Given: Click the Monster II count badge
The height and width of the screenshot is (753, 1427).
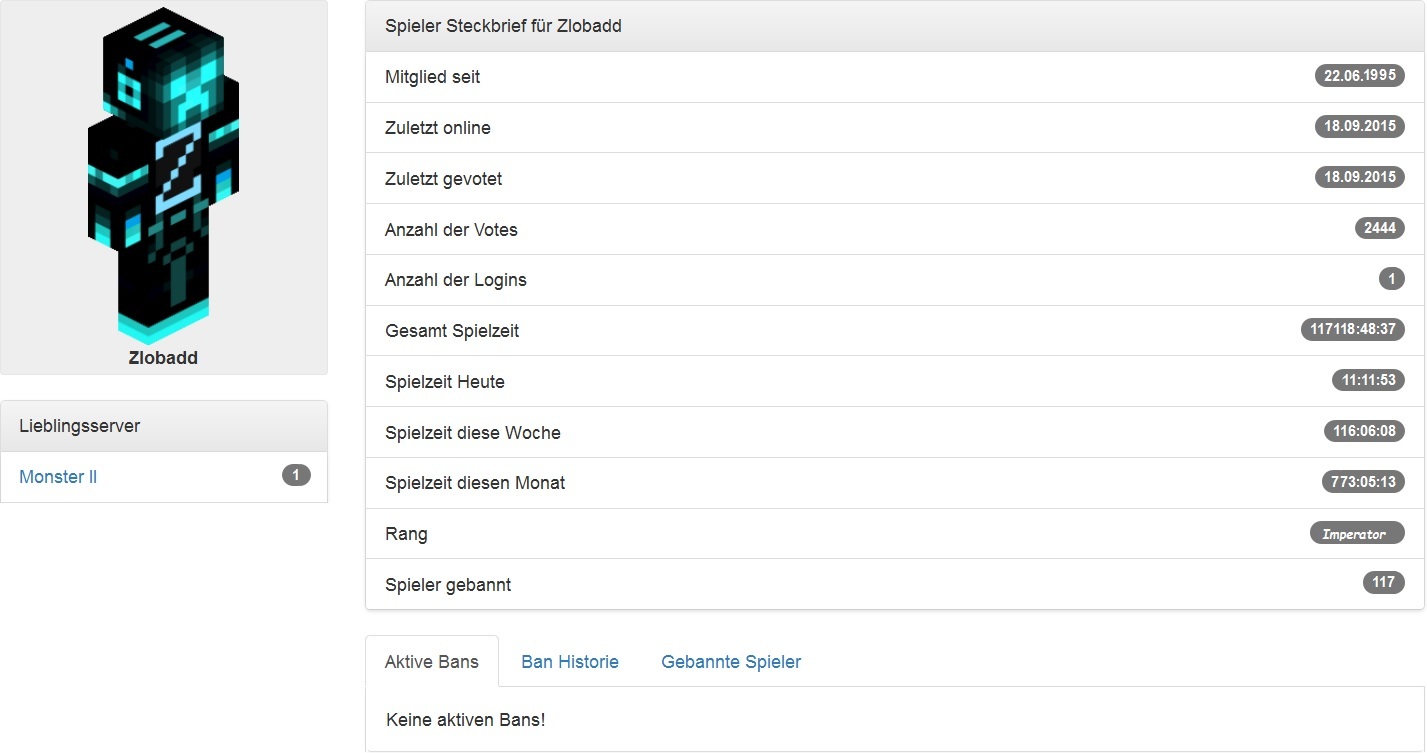Looking at the screenshot, I should (x=296, y=475).
